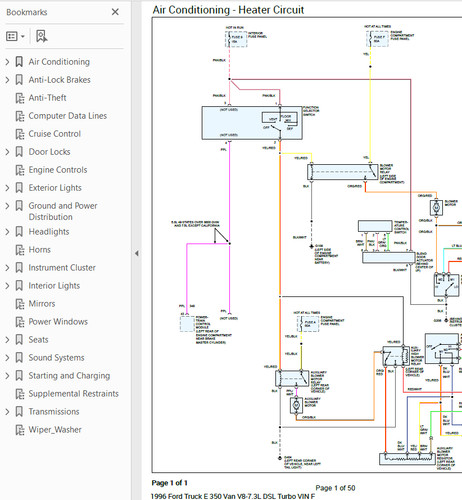Click the Anti-Theft bookmark icon
Screen dimensions: 462x500
click(x=20, y=98)
